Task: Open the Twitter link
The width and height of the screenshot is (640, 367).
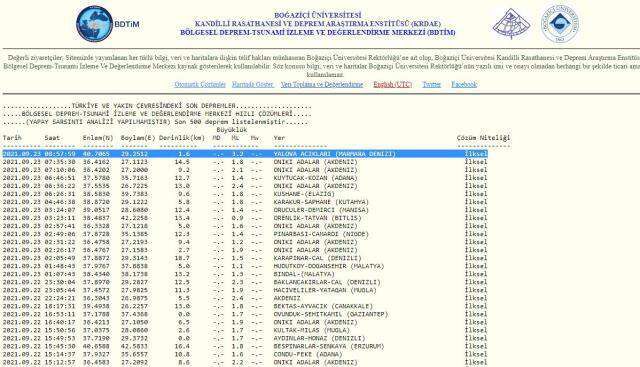Action: coord(431,85)
